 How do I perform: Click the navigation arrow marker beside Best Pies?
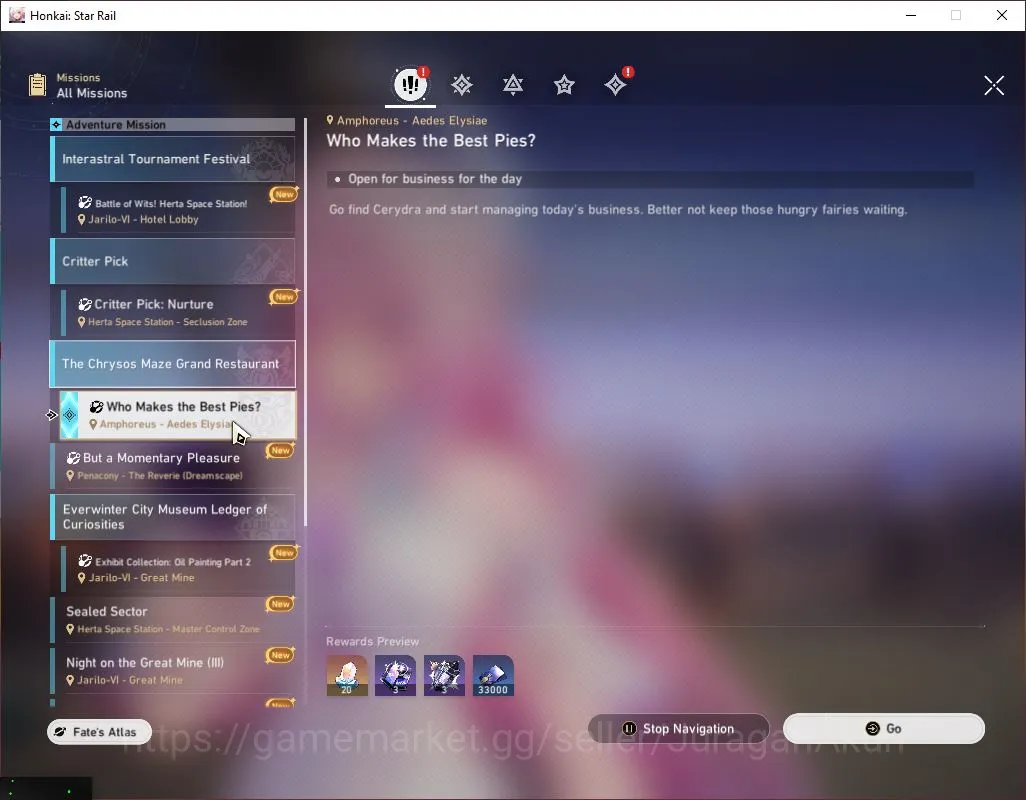(x=51, y=415)
